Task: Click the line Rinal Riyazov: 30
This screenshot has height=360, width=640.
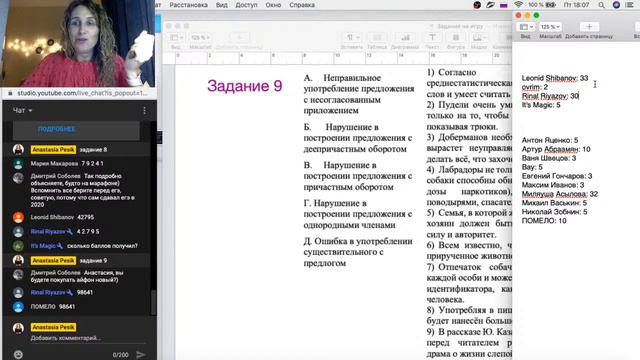Action: [550, 96]
